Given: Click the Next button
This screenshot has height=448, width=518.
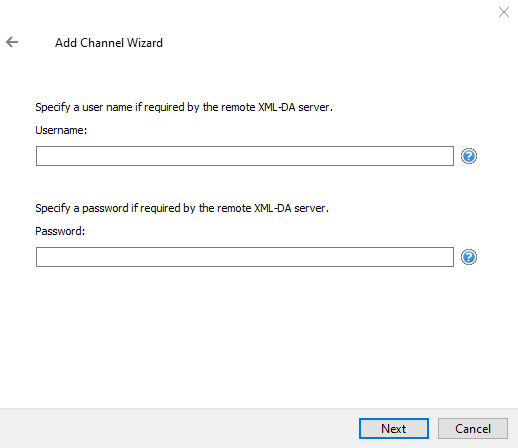Looking at the screenshot, I should pos(394,428).
